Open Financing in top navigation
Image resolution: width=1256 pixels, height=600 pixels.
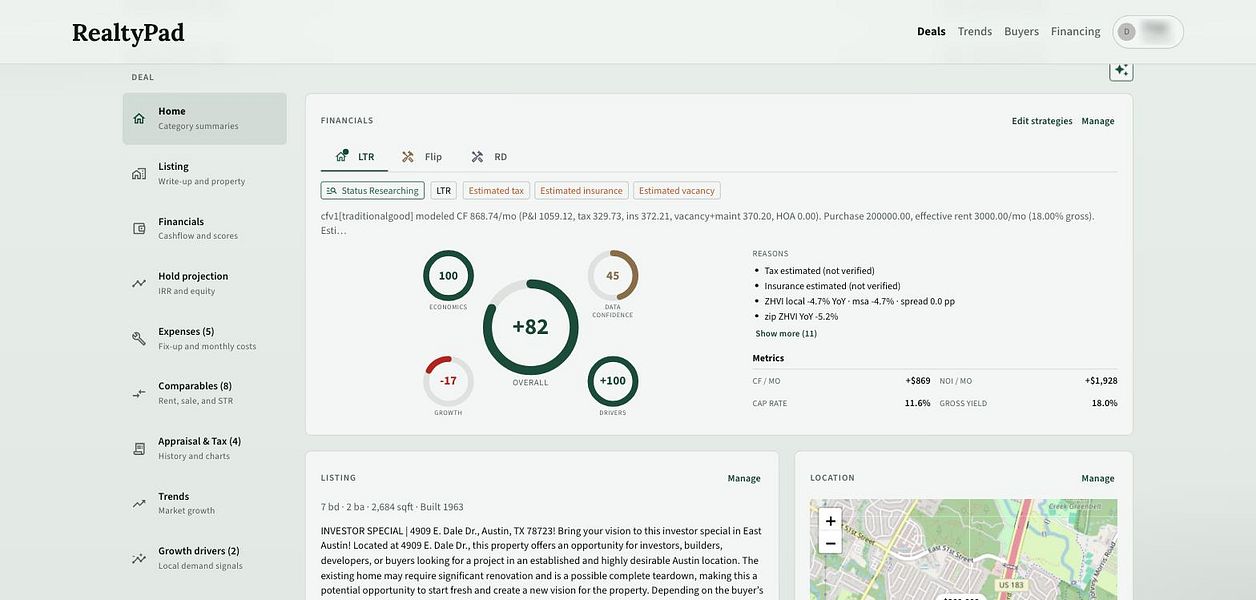[x=1076, y=31]
